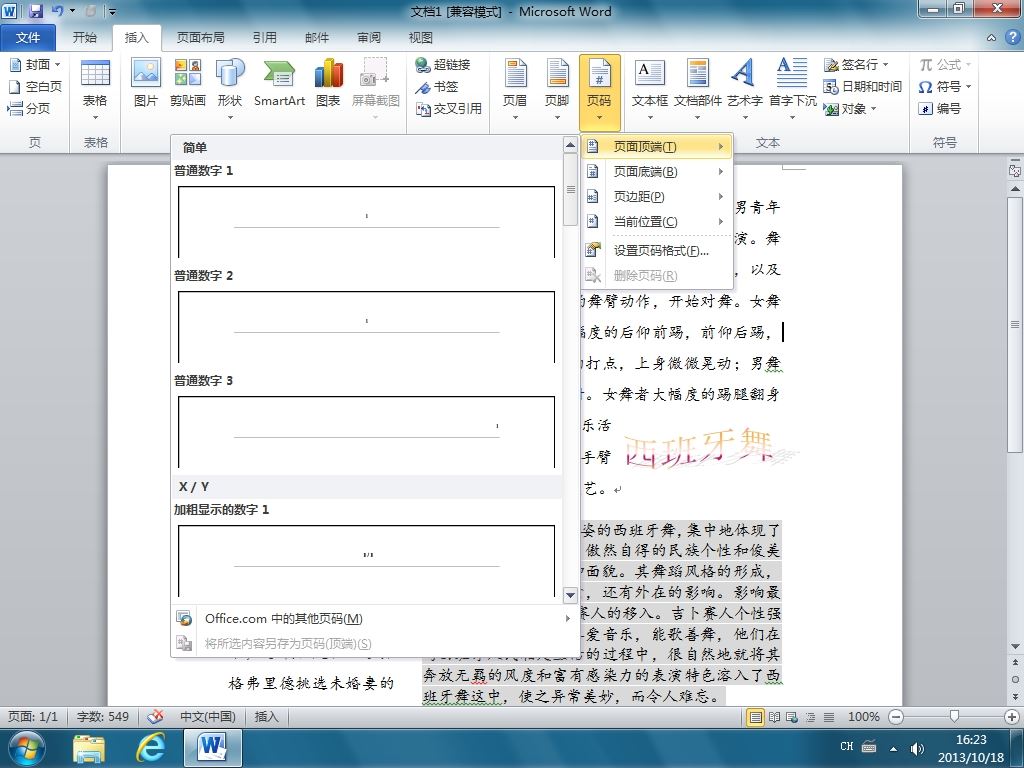Insert an Object (对象)
1024x768 pixels.
coord(850,108)
